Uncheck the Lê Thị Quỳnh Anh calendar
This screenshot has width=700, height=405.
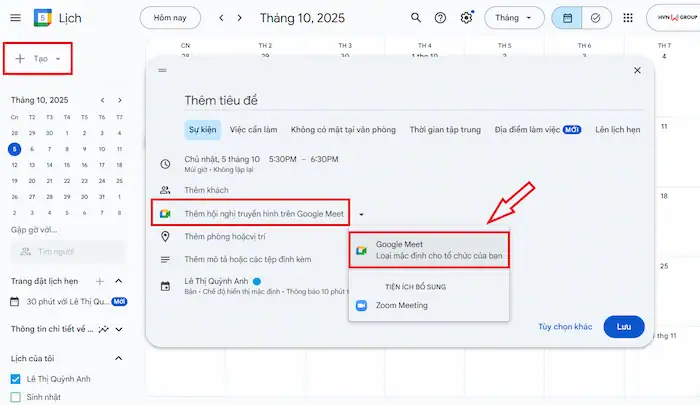pos(15,379)
